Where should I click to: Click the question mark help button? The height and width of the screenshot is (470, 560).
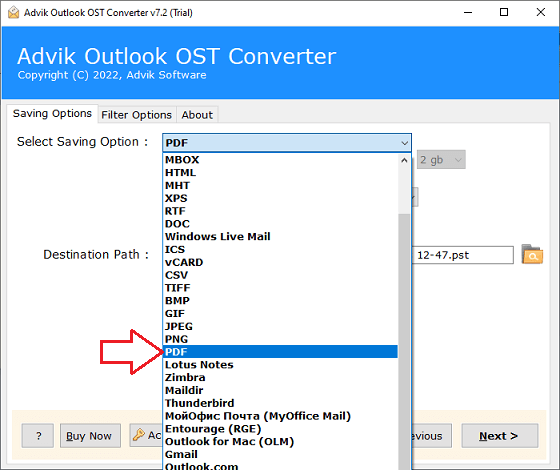[38, 436]
